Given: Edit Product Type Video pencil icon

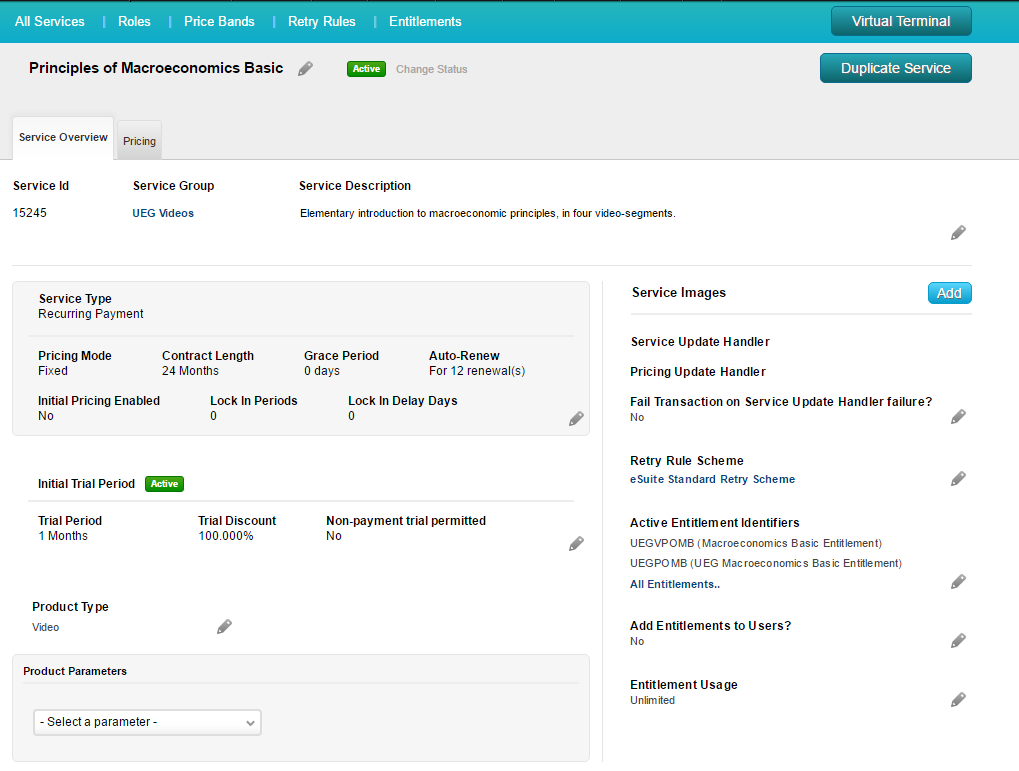Looking at the screenshot, I should coord(224,627).
